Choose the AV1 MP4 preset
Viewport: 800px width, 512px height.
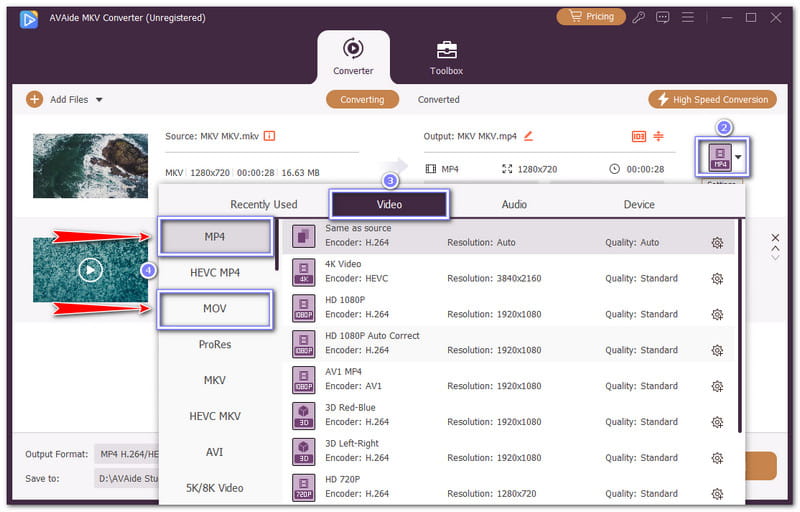pos(508,379)
